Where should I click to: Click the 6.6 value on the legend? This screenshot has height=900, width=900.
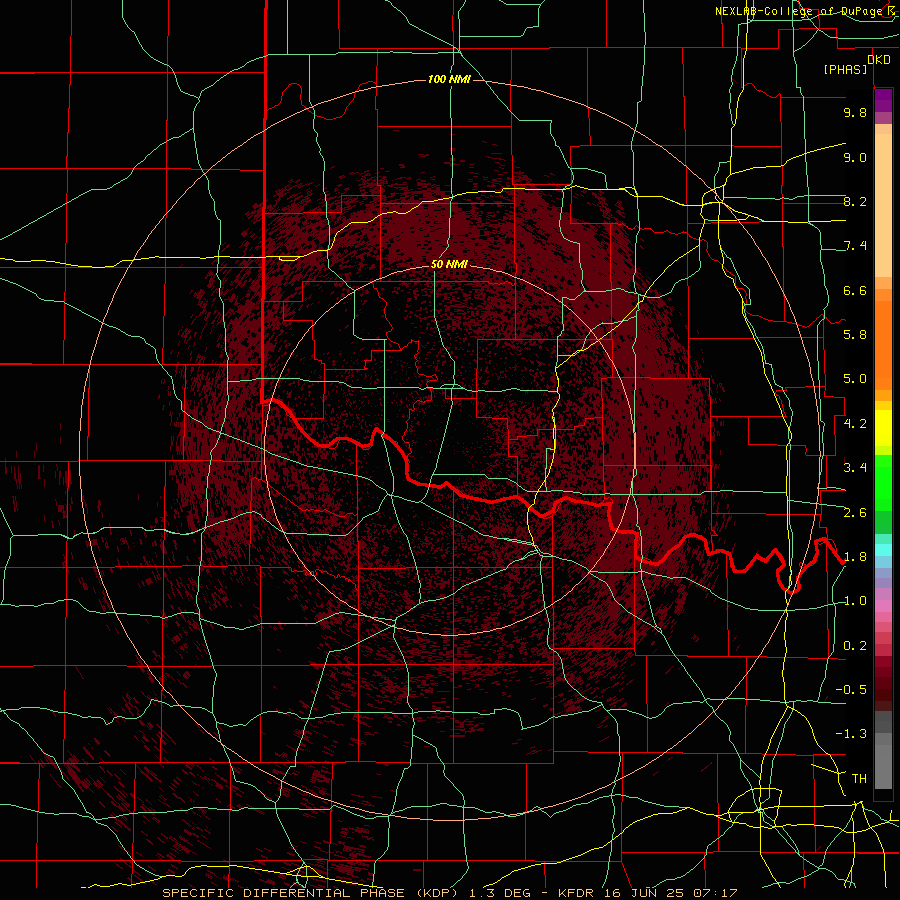[x=855, y=290]
